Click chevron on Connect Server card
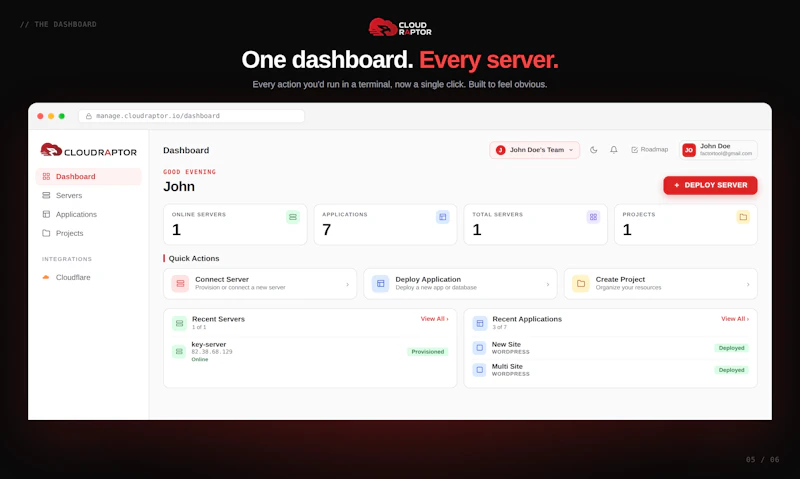This screenshot has width=800, height=479. click(x=347, y=285)
